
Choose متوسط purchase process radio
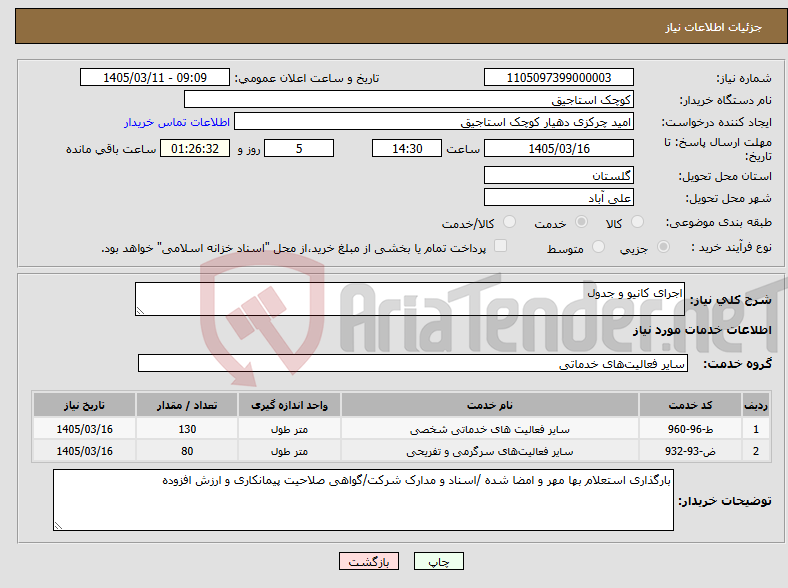point(598,247)
